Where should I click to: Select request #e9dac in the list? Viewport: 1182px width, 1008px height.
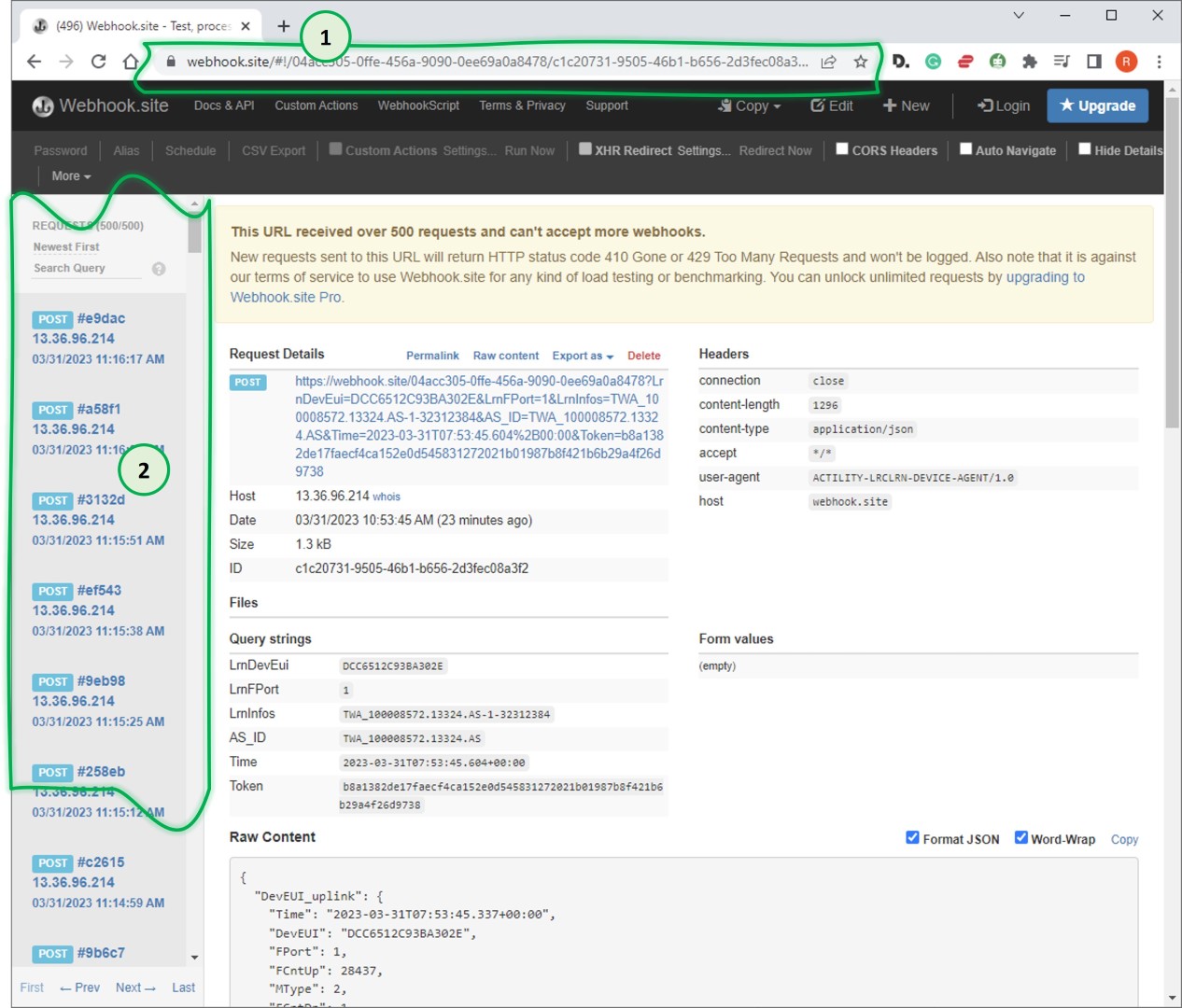[x=99, y=338]
